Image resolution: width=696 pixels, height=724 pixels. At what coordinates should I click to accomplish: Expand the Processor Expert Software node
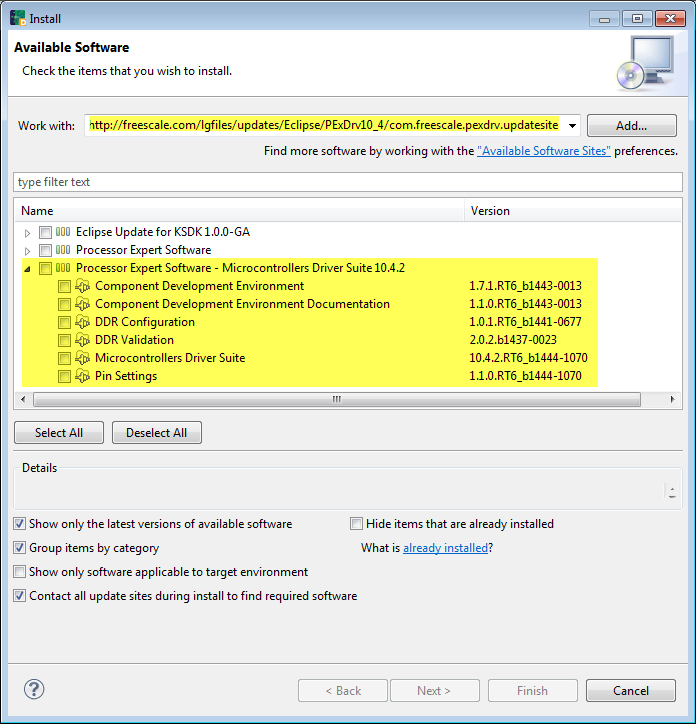pyautogui.click(x=28, y=251)
